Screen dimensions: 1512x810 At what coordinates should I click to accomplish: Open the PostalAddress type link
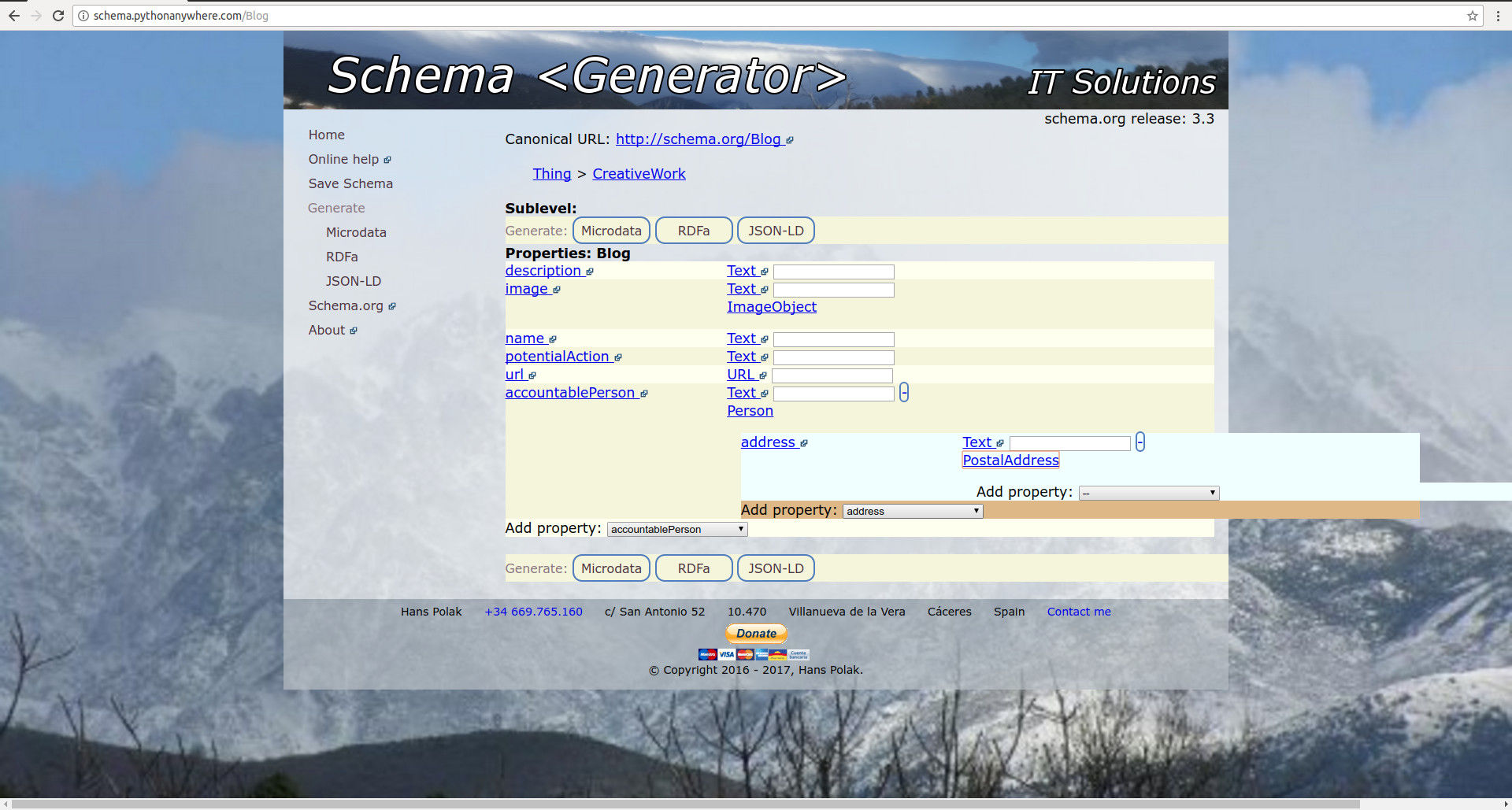(1010, 460)
